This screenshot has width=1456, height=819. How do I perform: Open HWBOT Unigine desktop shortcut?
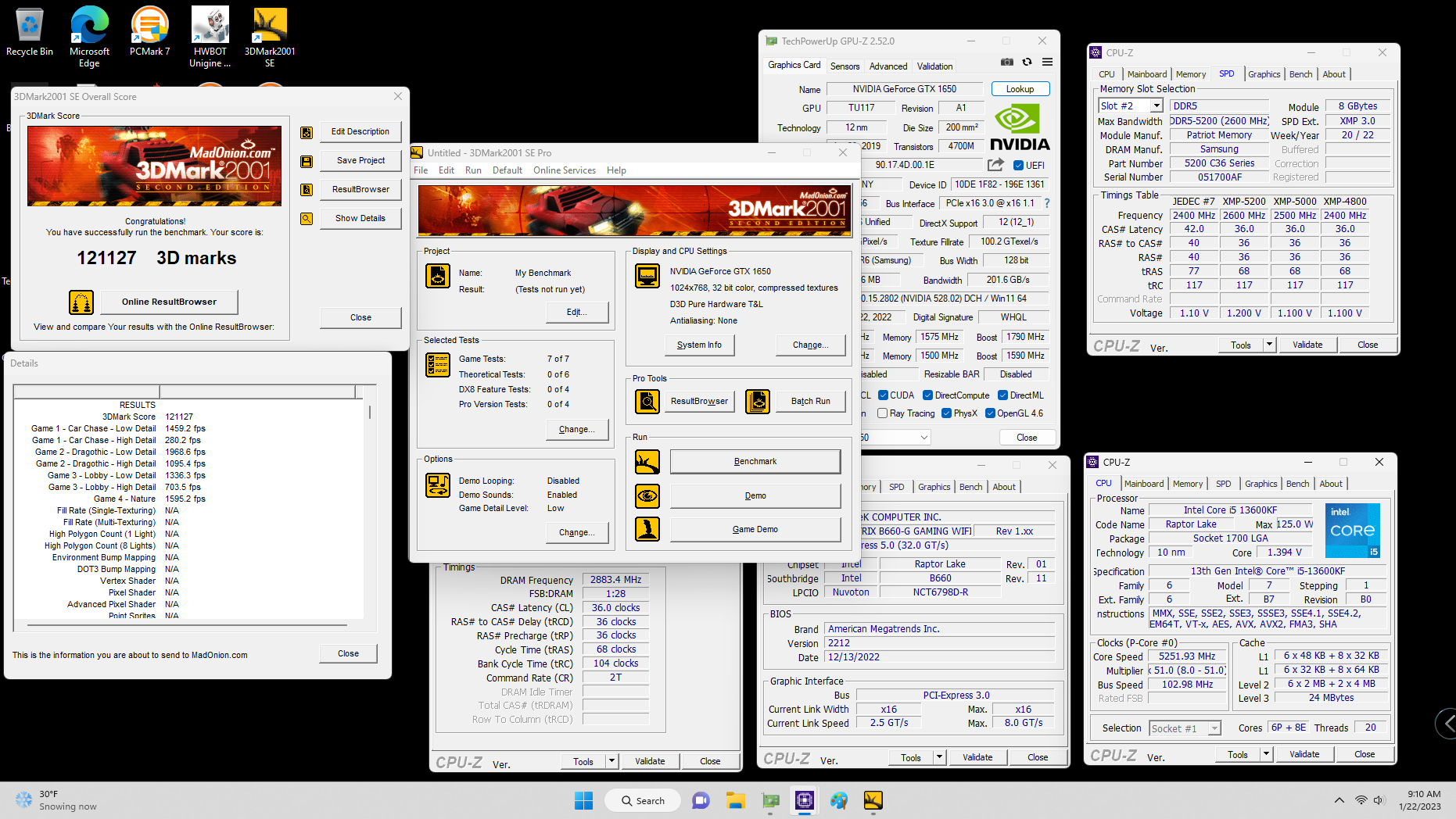pyautogui.click(x=210, y=38)
